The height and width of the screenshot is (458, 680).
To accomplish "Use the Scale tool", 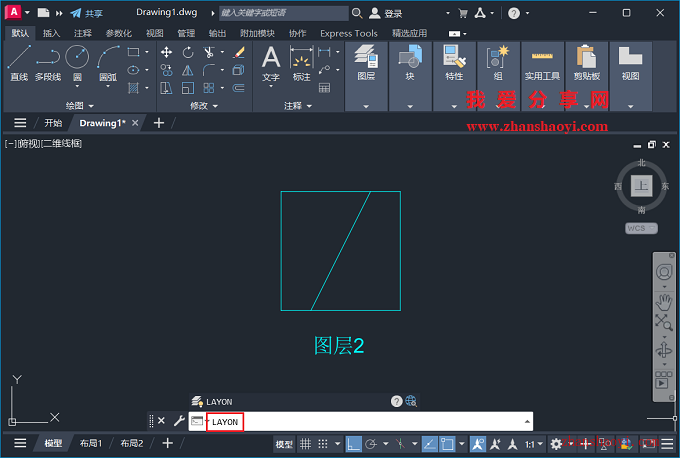I will click(188, 88).
